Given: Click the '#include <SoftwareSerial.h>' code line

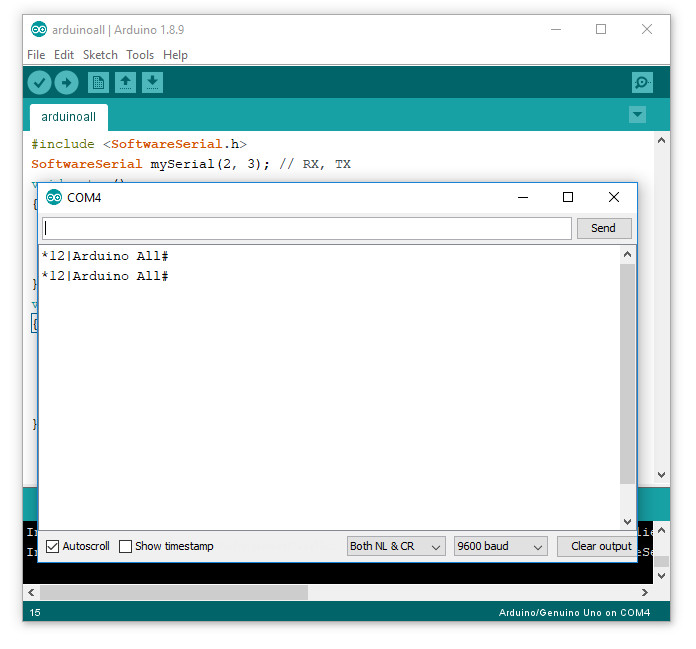Looking at the screenshot, I should (139, 144).
